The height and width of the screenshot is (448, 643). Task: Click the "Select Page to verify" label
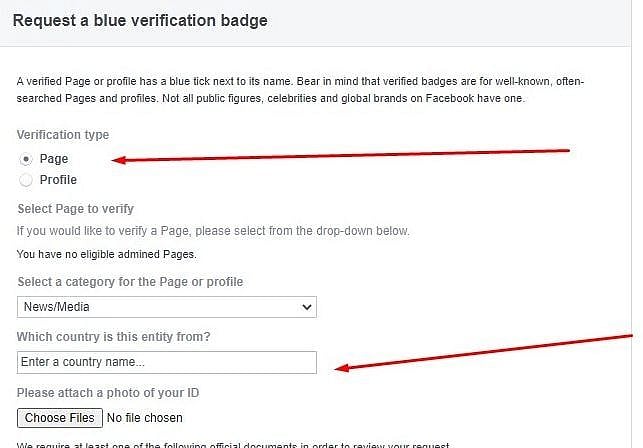69,208
